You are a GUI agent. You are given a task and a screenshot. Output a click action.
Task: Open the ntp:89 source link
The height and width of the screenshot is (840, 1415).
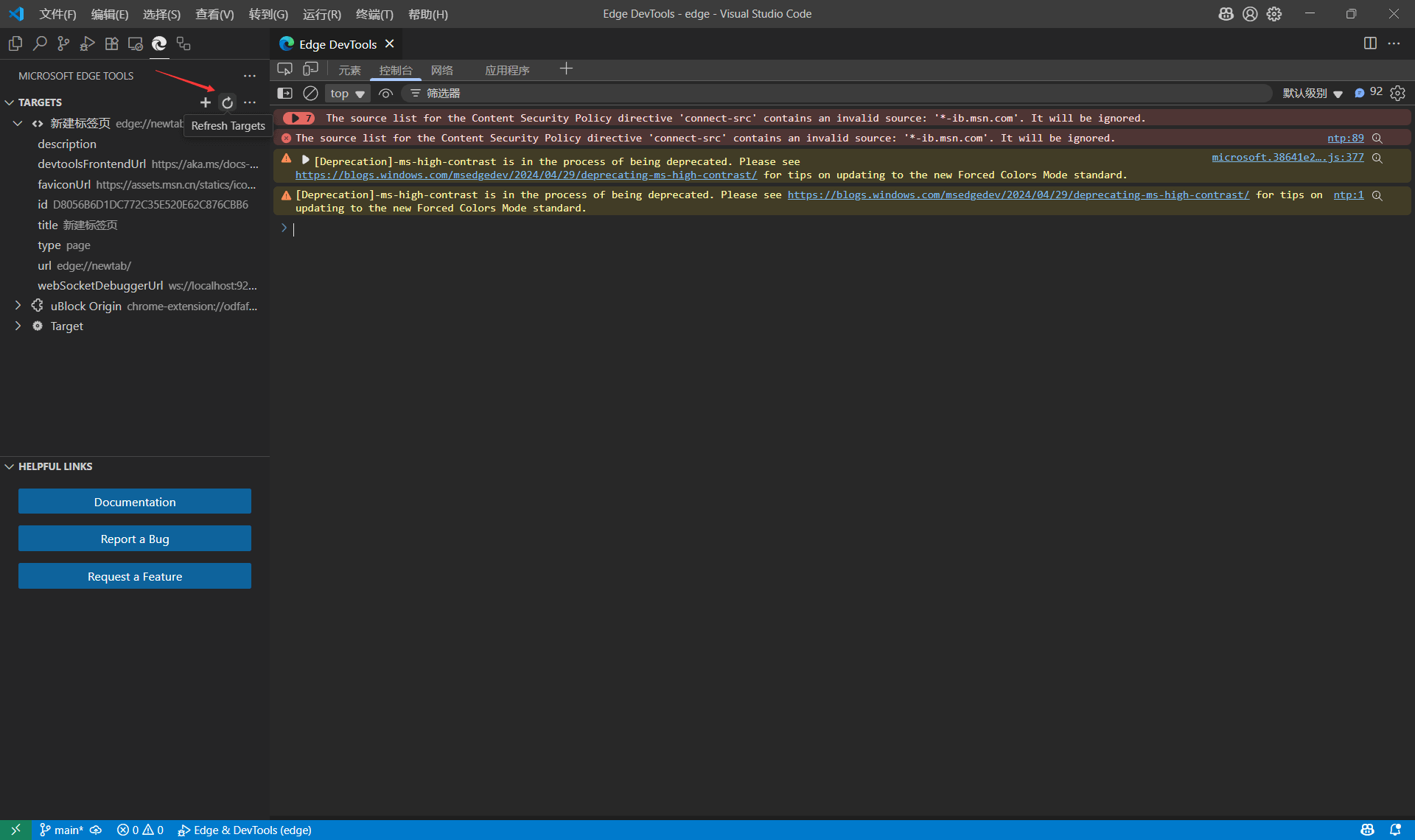[x=1345, y=138]
